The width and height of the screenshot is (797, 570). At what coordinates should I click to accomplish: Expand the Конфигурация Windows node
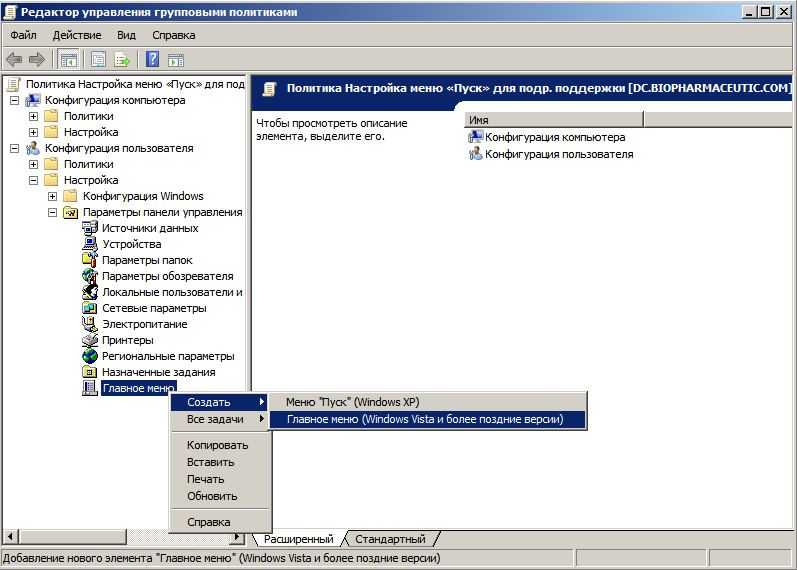coord(52,196)
